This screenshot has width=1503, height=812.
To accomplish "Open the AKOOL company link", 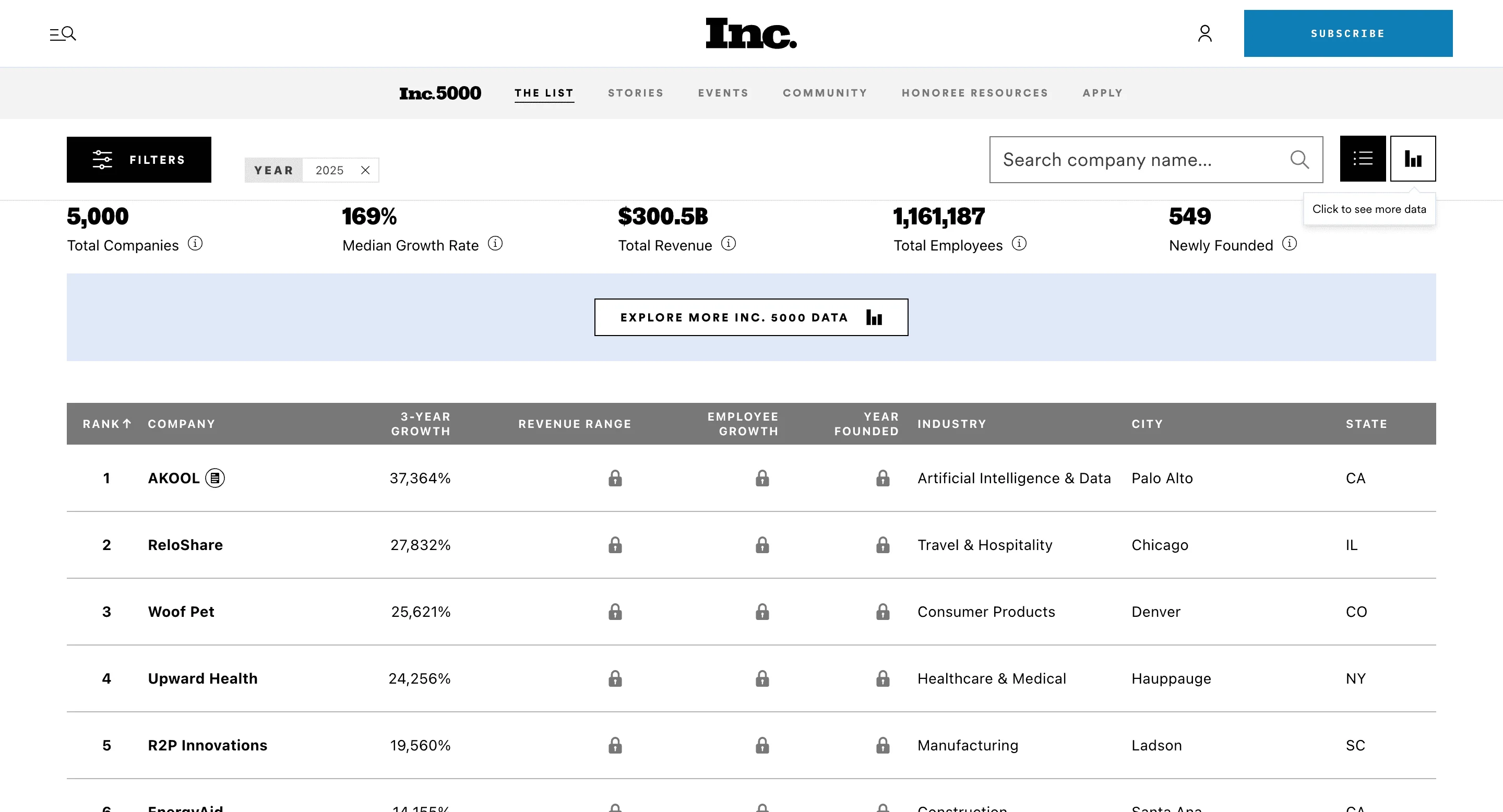I will (x=173, y=477).
